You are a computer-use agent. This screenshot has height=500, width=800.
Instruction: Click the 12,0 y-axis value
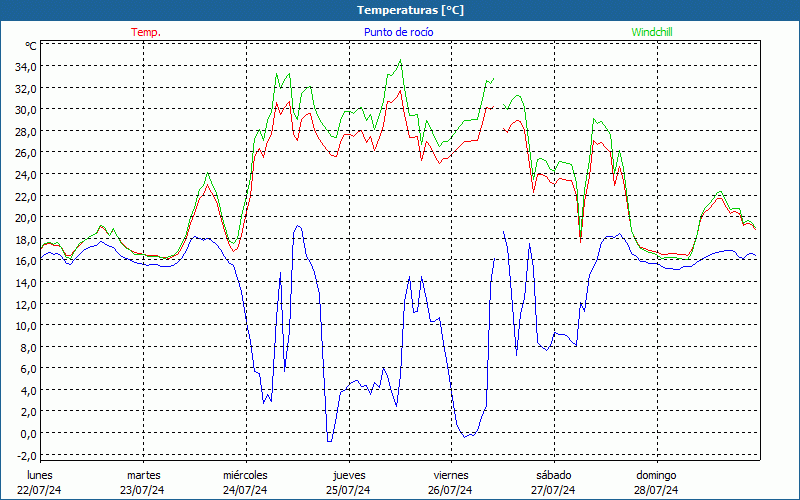26,304
